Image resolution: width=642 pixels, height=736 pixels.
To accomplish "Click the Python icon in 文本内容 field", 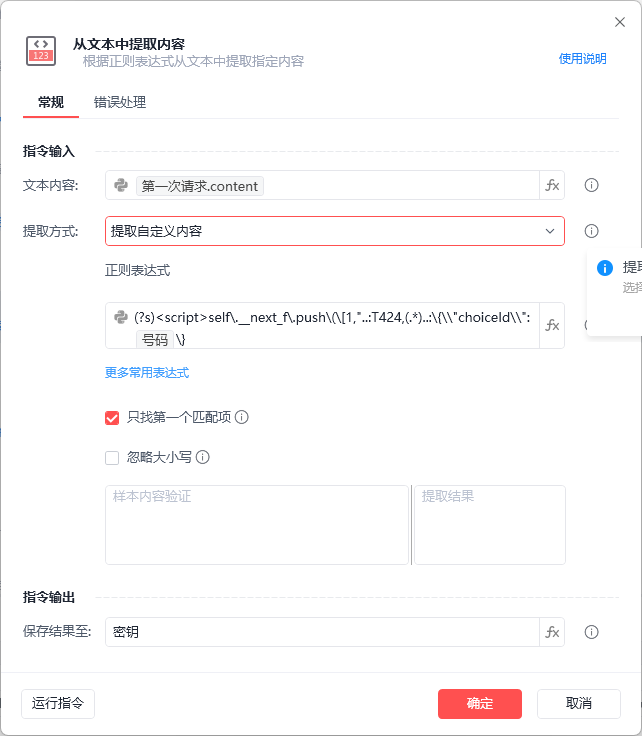I will (x=121, y=185).
